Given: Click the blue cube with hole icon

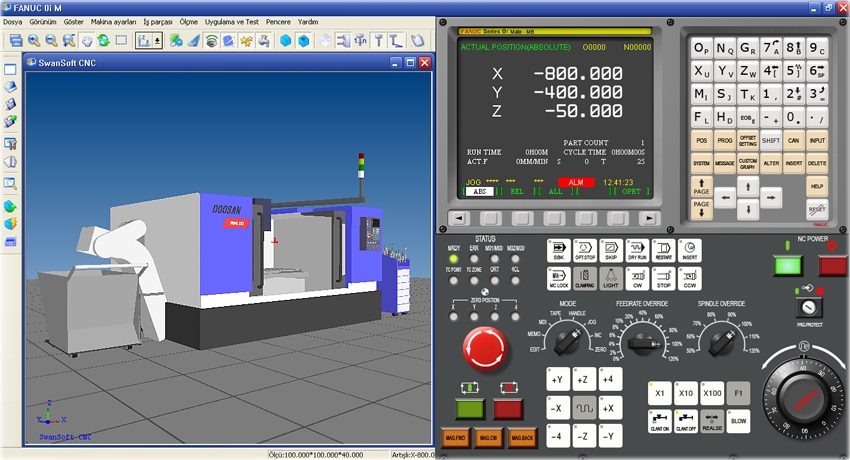Looking at the screenshot, I should pyautogui.click(x=304, y=41).
